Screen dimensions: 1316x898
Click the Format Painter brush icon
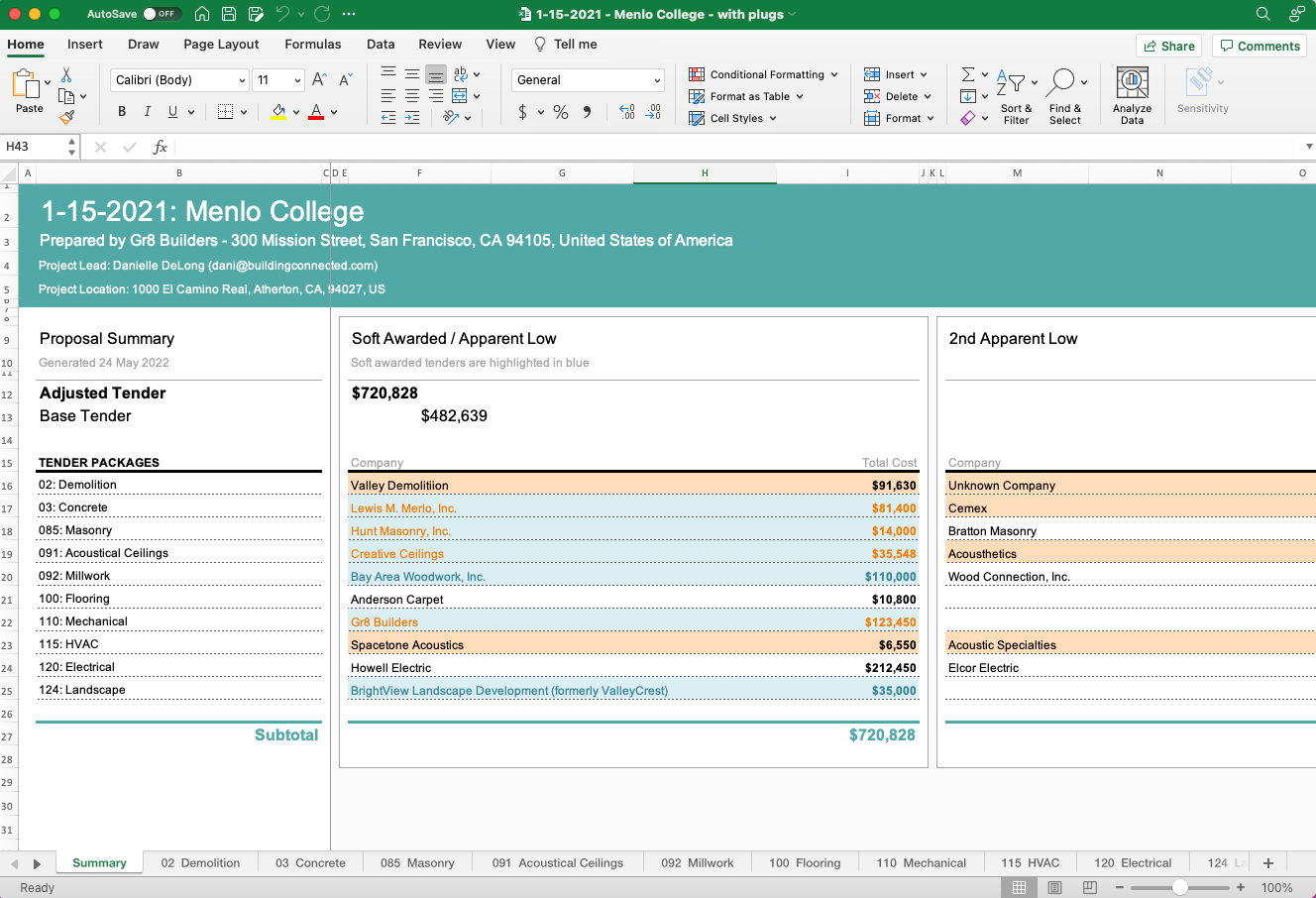click(x=66, y=117)
